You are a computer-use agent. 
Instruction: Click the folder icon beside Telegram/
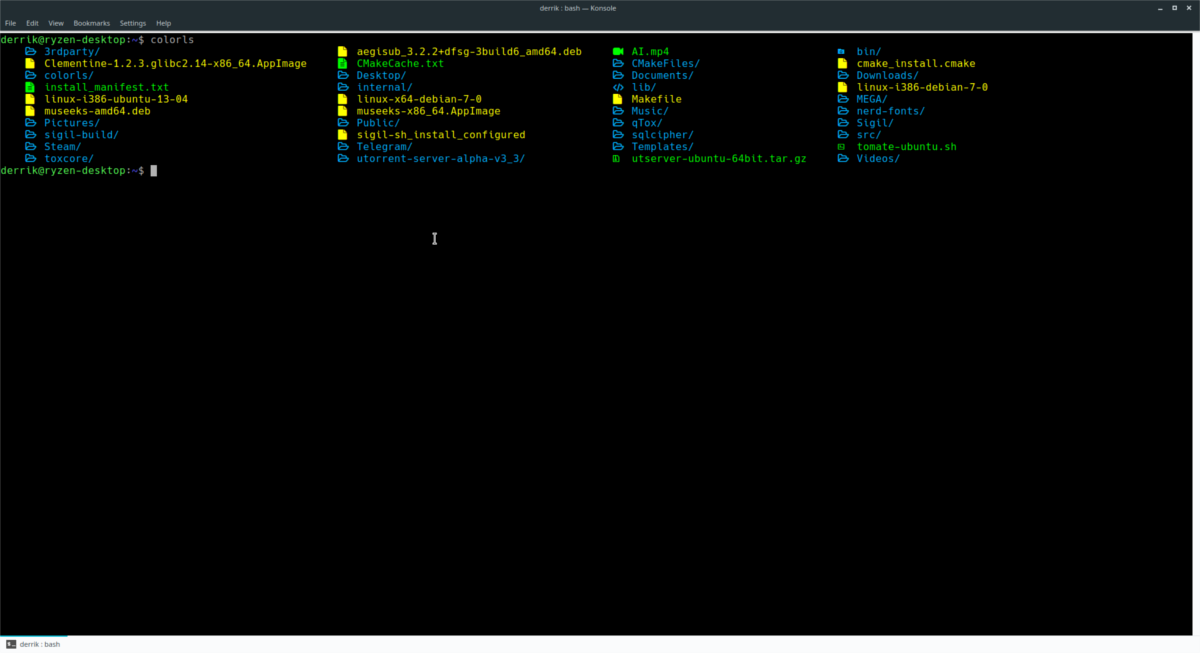(343, 146)
